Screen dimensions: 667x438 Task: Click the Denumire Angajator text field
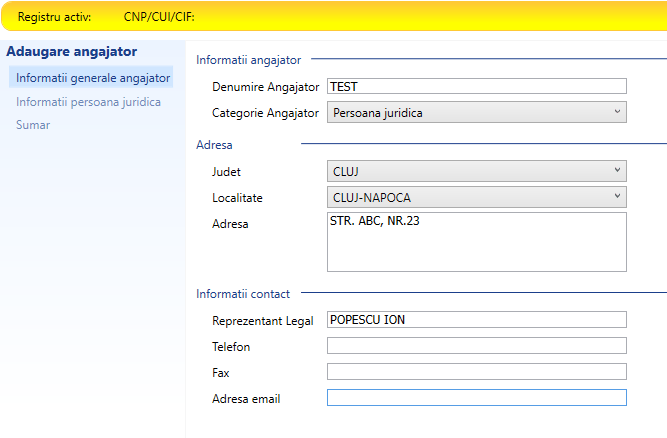pos(476,86)
